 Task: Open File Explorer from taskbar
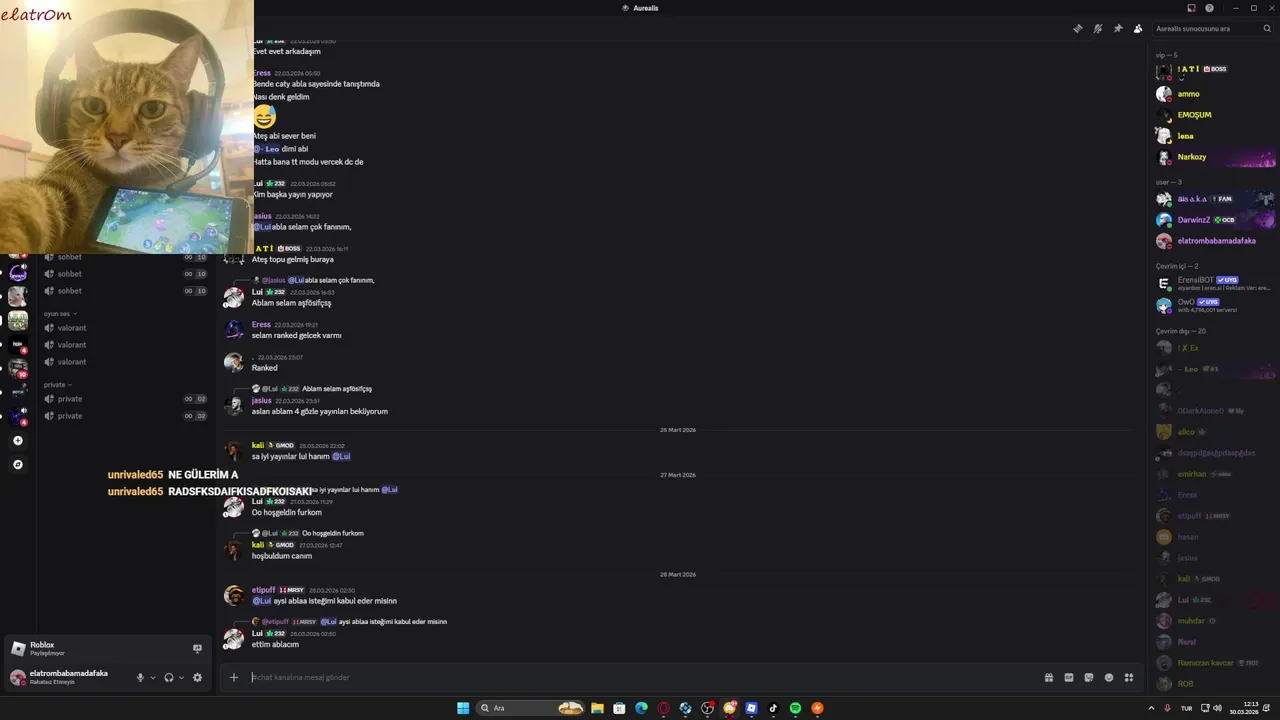click(x=597, y=708)
